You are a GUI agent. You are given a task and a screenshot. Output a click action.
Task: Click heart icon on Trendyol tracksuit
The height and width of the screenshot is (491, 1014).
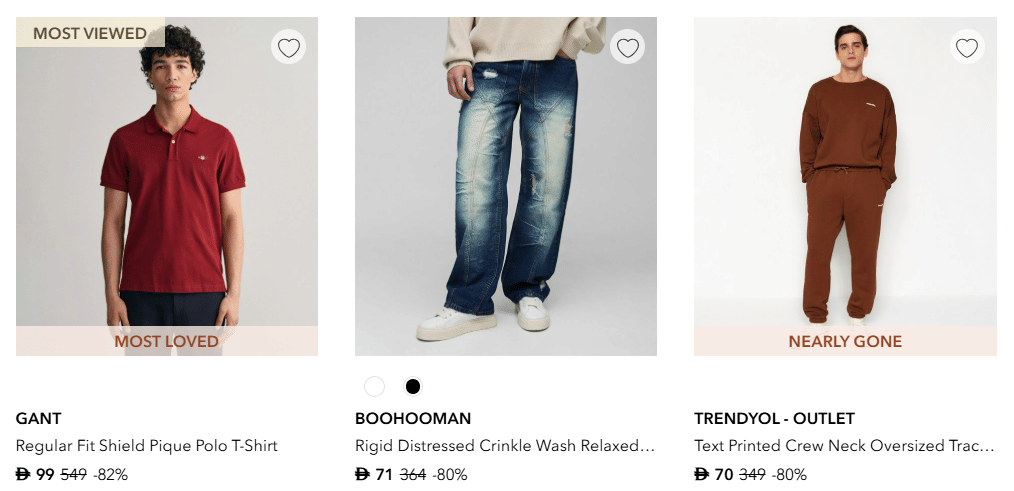tap(967, 48)
